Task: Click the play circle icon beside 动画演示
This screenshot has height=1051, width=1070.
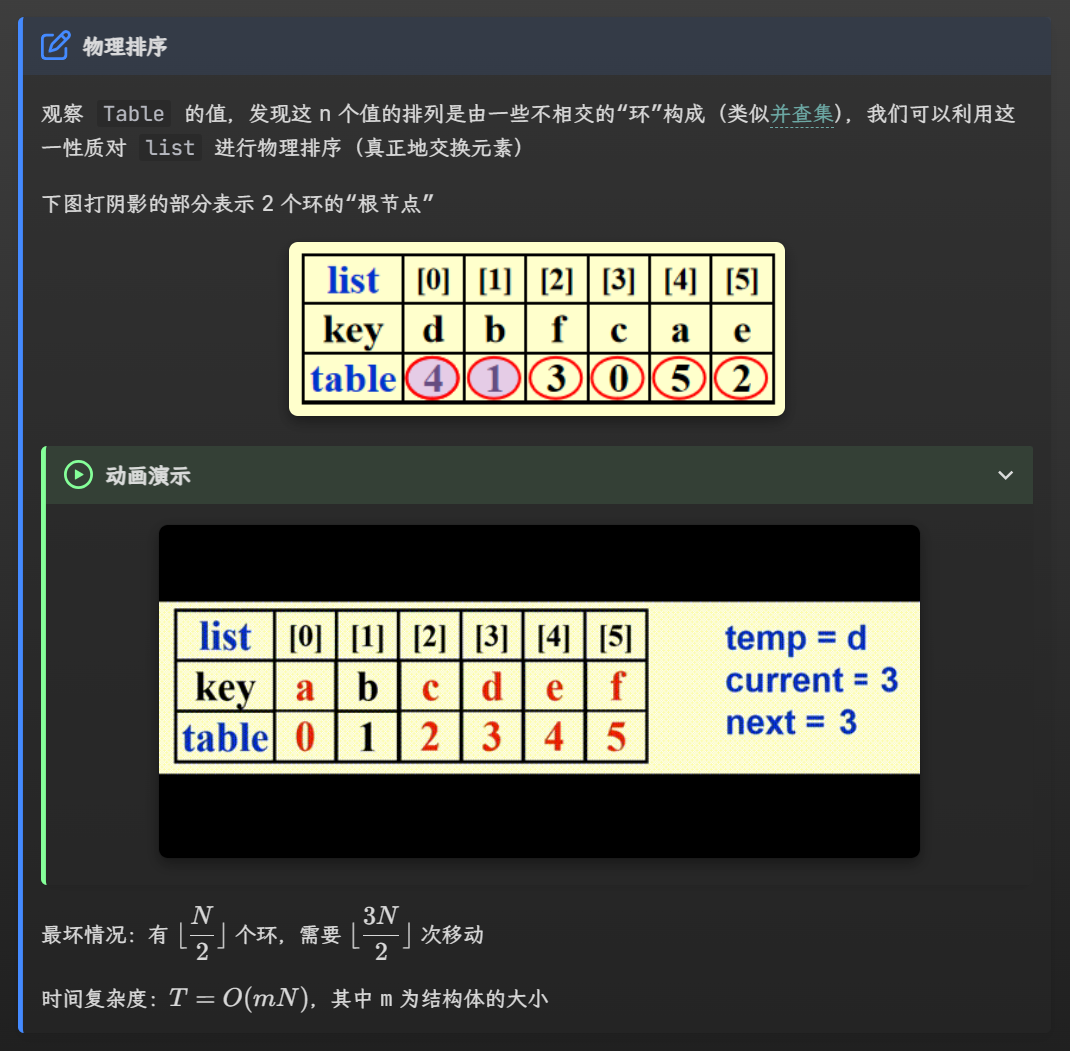Action: click(78, 475)
